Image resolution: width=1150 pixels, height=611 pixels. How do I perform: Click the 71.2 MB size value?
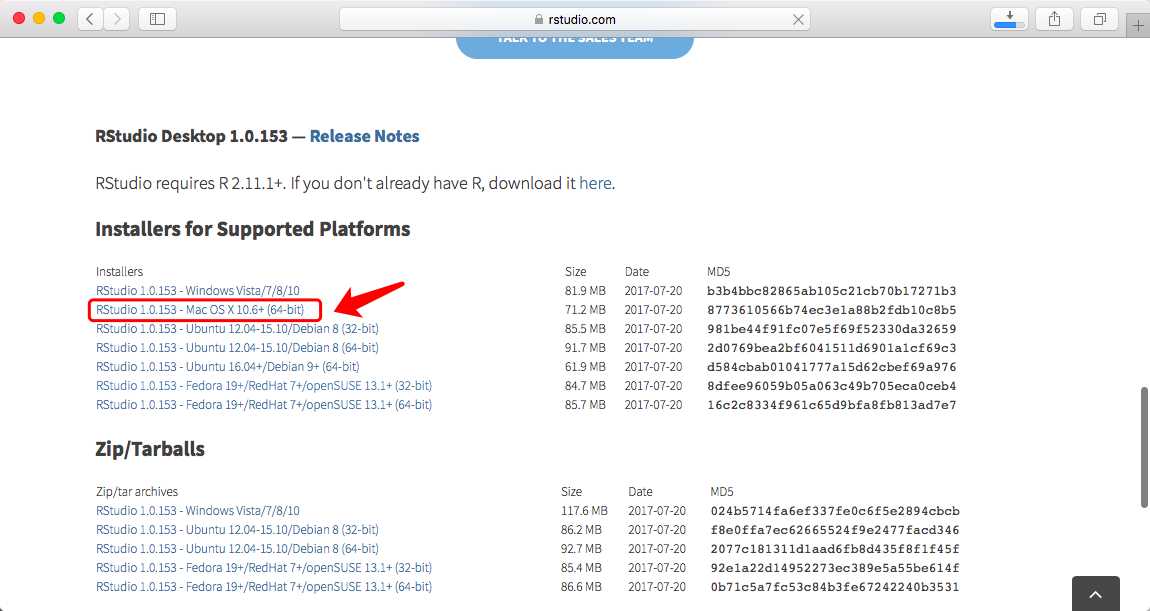585,310
